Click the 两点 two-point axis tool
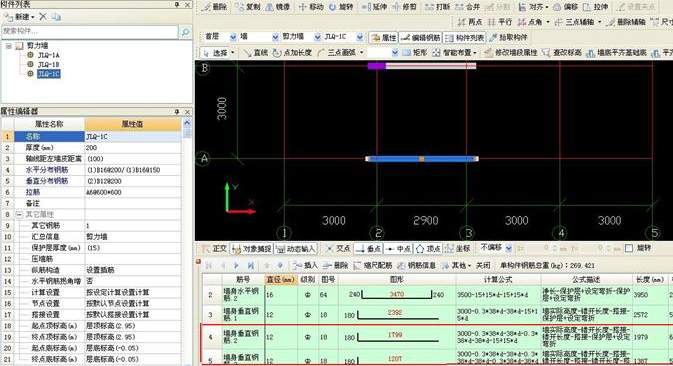Screen dimensions: 673x366 point(470,21)
